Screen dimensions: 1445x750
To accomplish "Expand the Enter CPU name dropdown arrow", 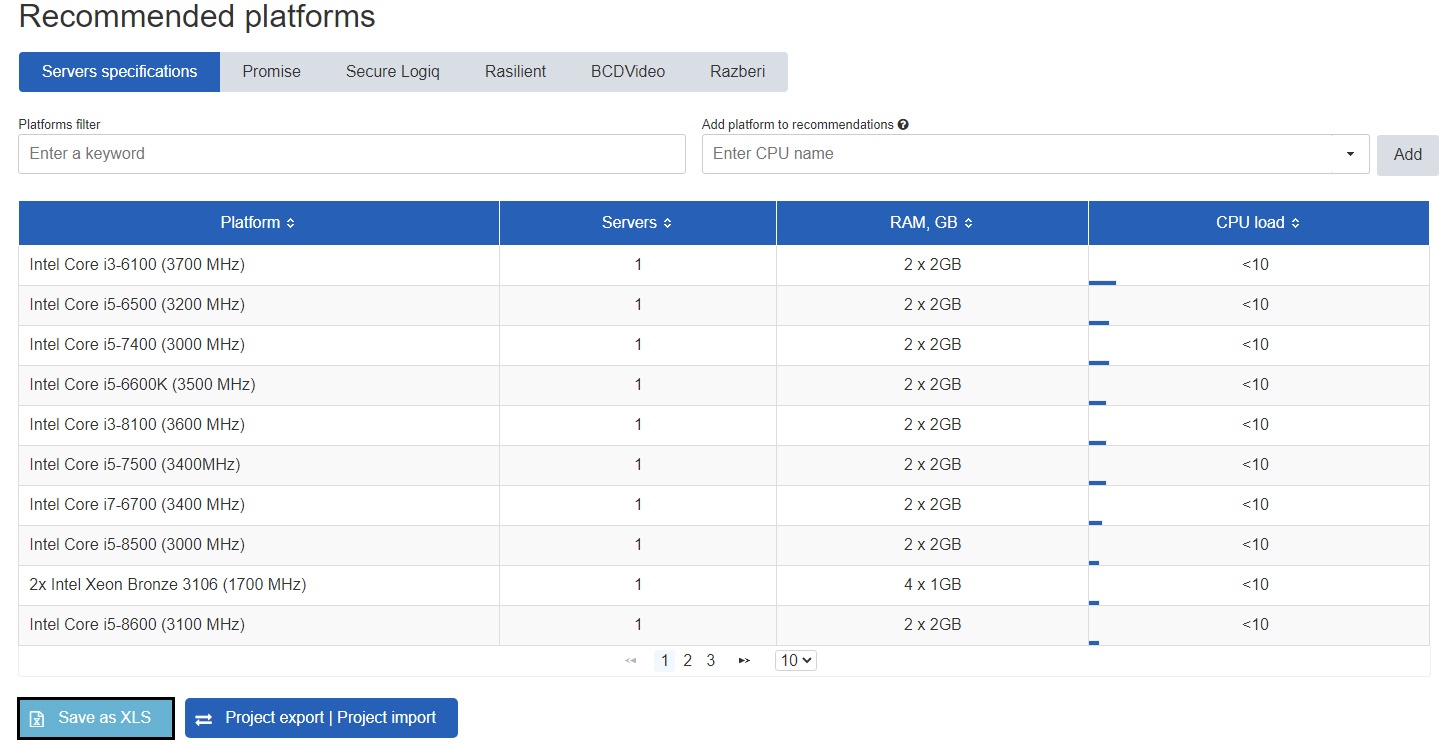I will click(1350, 154).
